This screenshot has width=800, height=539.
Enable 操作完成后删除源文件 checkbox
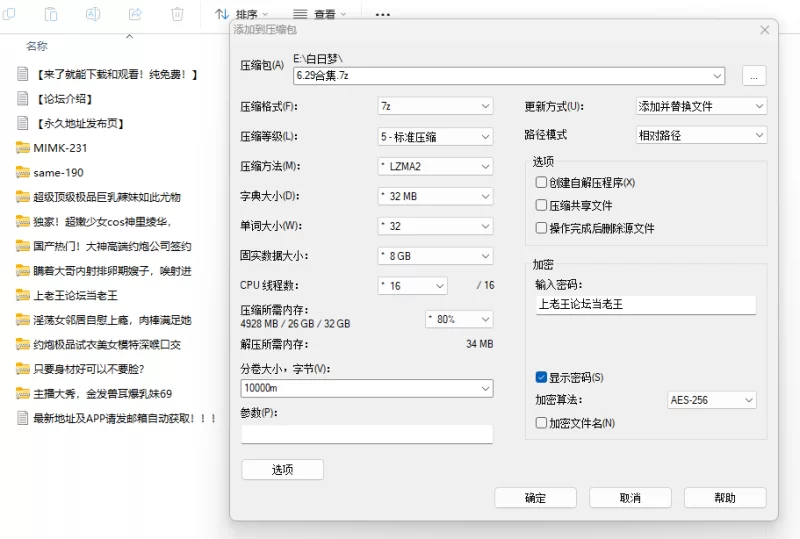541,228
